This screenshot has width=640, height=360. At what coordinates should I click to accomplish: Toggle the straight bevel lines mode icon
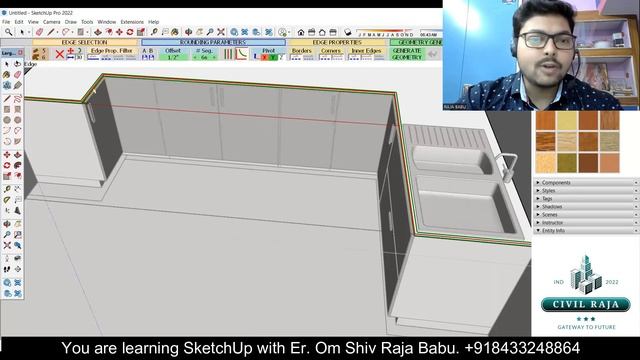click(x=229, y=54)
